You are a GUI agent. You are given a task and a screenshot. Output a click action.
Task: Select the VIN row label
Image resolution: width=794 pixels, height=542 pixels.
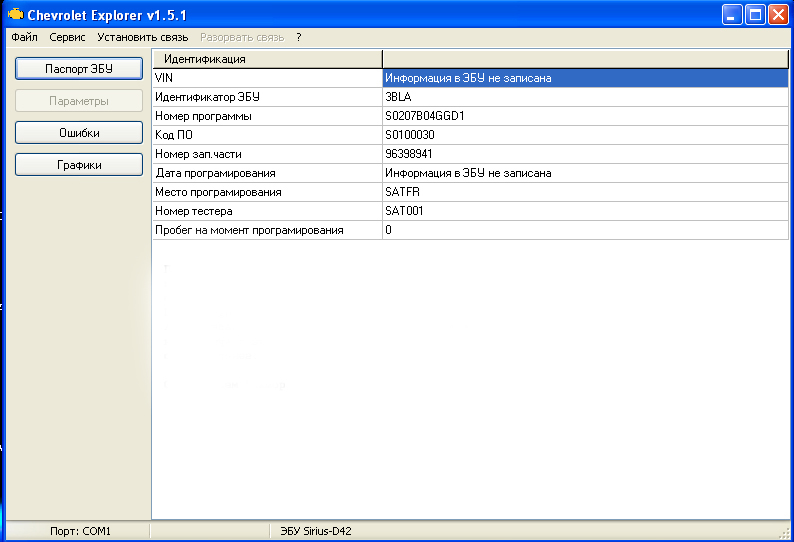coord(267,78)
